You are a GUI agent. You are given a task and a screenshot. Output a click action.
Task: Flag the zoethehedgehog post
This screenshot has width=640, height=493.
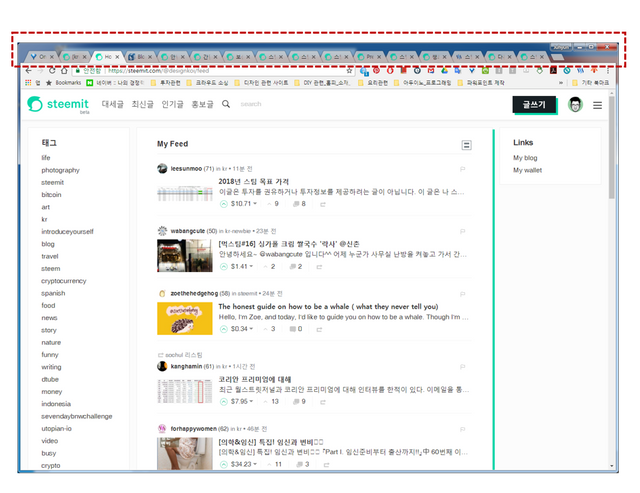tap(462, 294)
